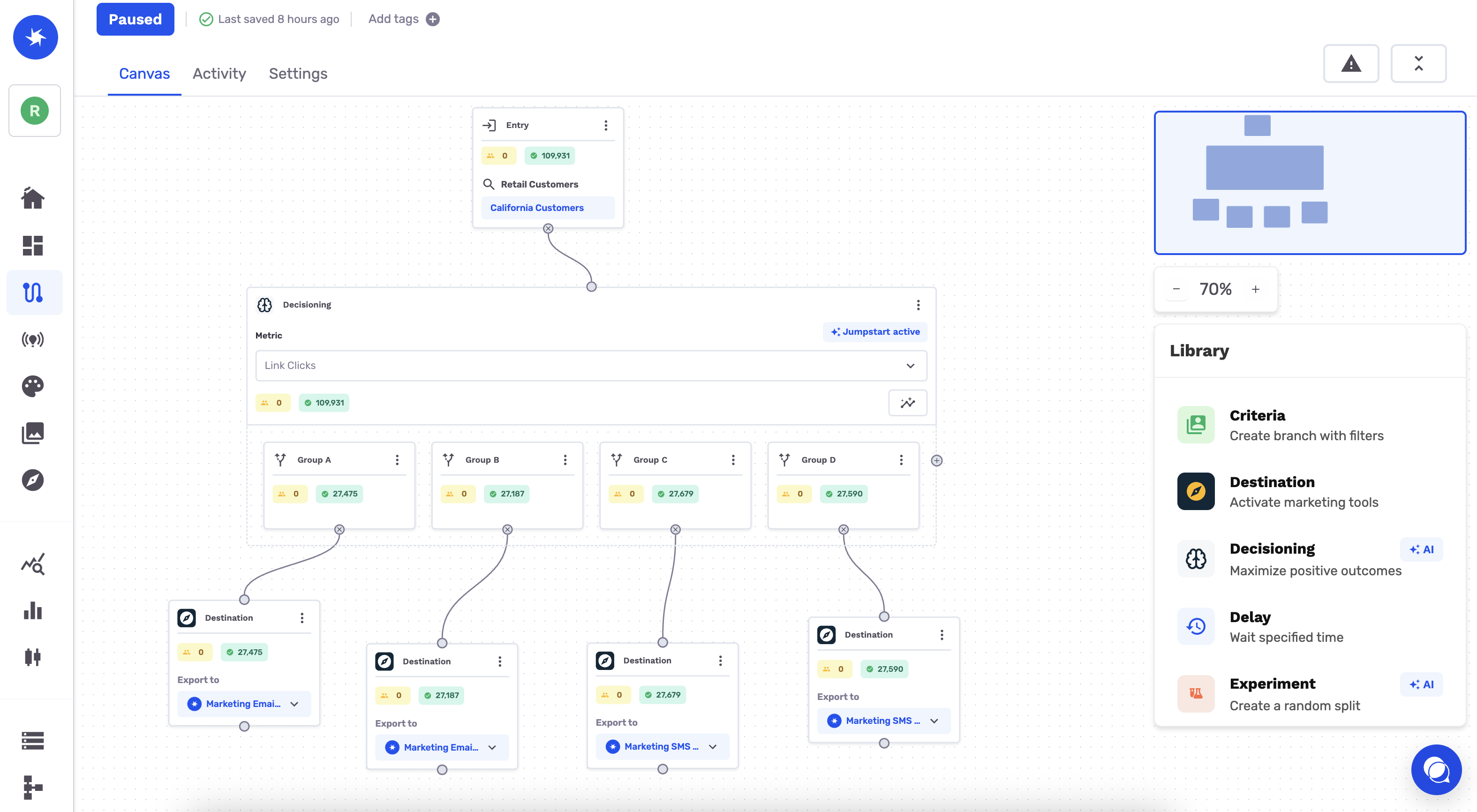Open the compass destinations icon in sidebar
Image resolution: width=1477 pixels, height=812 pixels.
coord(33,480)
